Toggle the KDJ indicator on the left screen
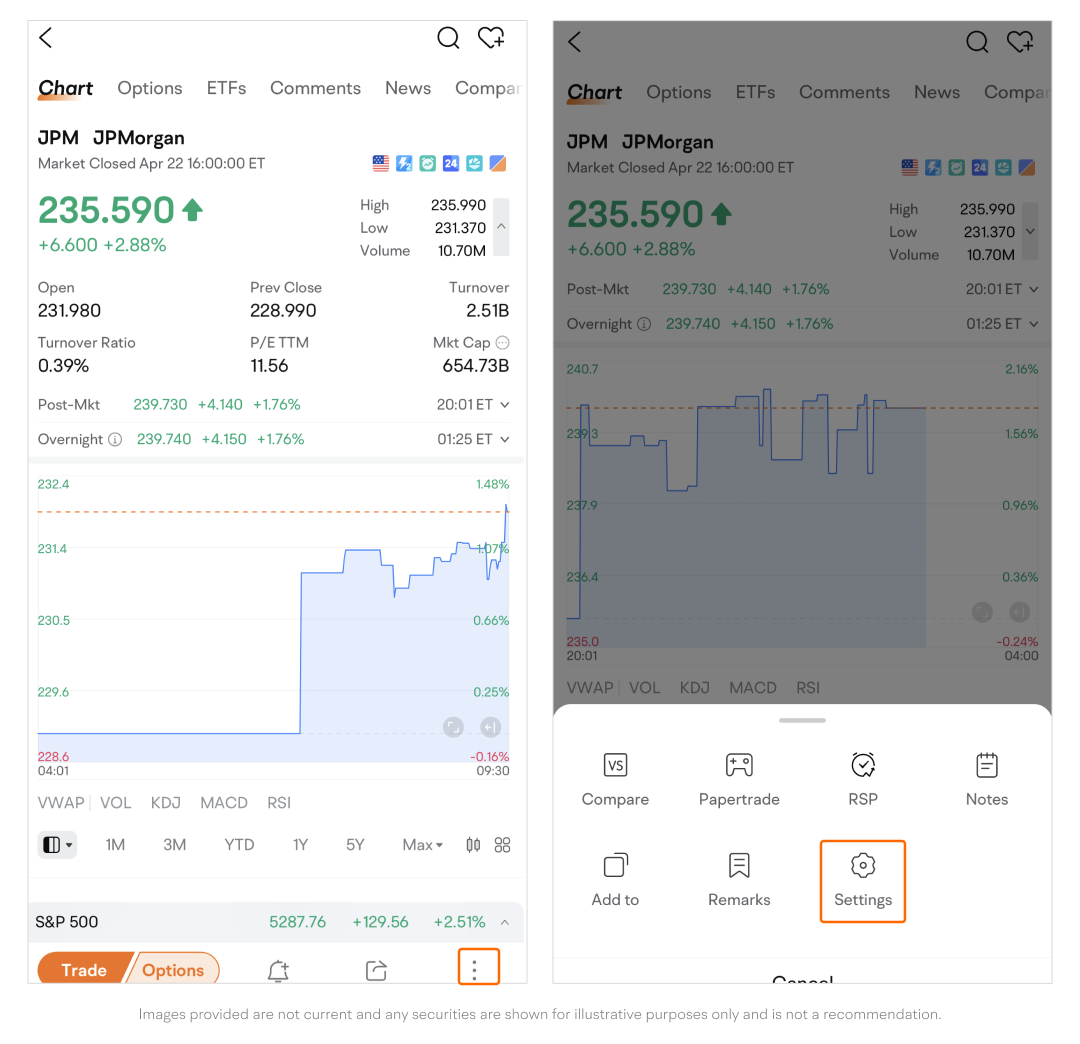The image size is (1080, 1044). pyautogui.click(x=166, y=802)
